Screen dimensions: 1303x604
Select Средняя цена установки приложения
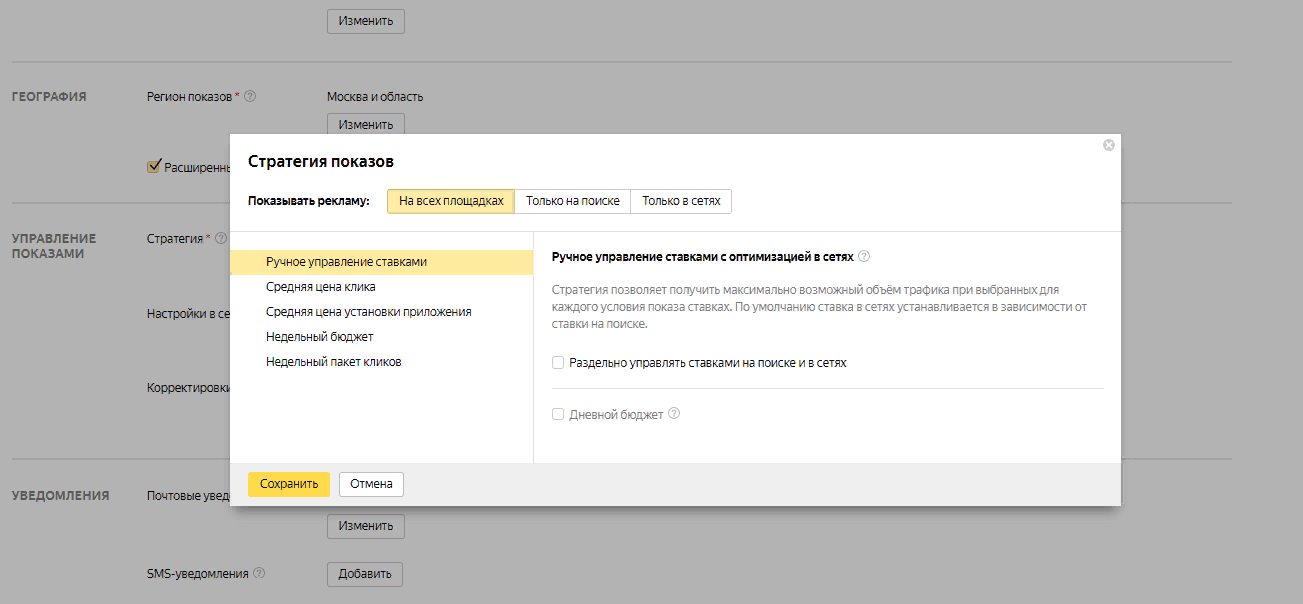click(368, 312)
